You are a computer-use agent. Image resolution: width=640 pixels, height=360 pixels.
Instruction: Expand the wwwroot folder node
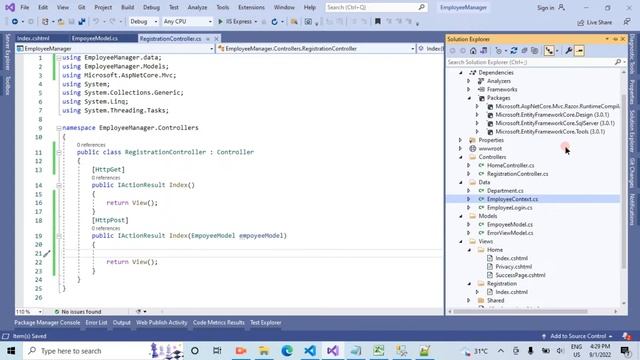point(461,149)
